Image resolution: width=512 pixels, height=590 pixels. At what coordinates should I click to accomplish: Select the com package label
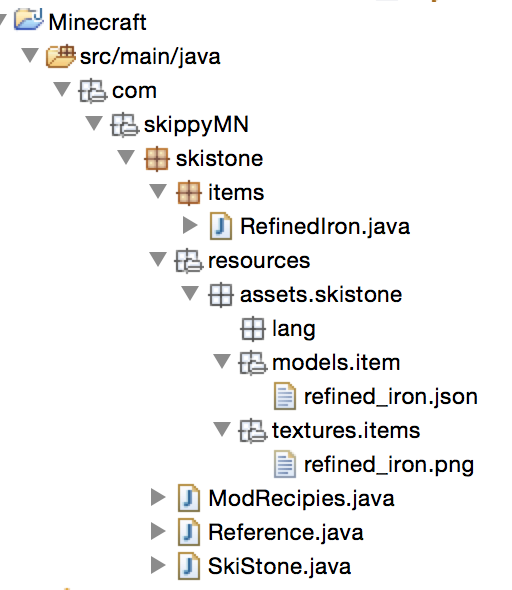(x=134, y=91)
